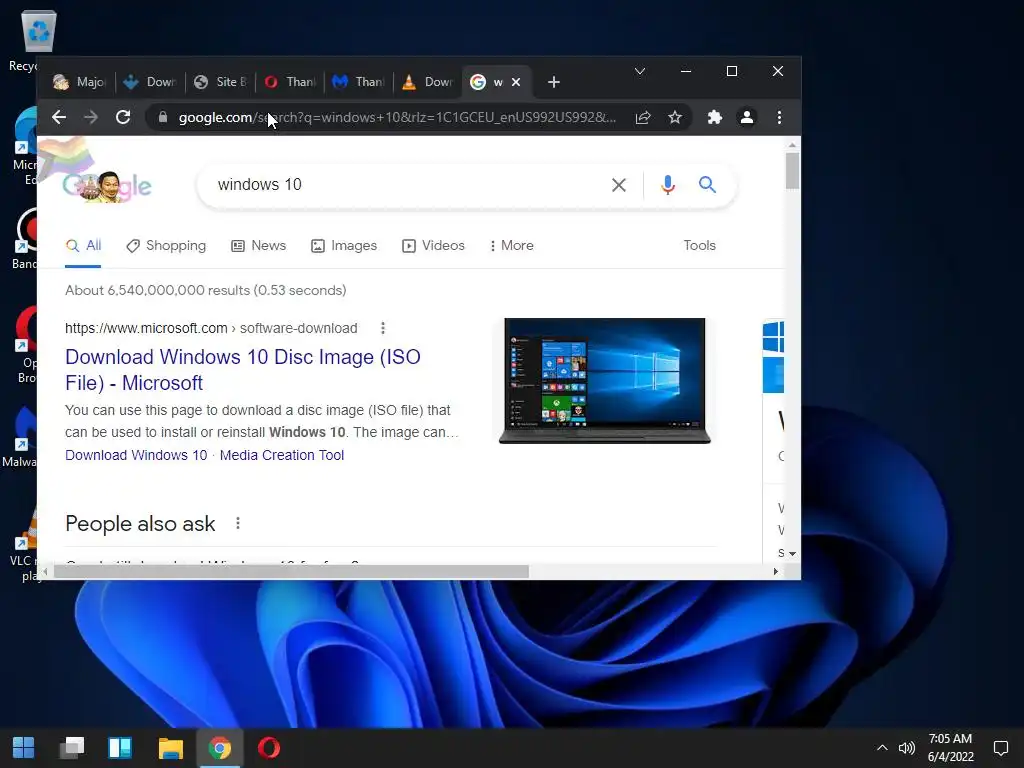Viewport: 1024px width, 768px height.
Task: Click the microsoft.com software-download URL text
Action: [211, 328]
